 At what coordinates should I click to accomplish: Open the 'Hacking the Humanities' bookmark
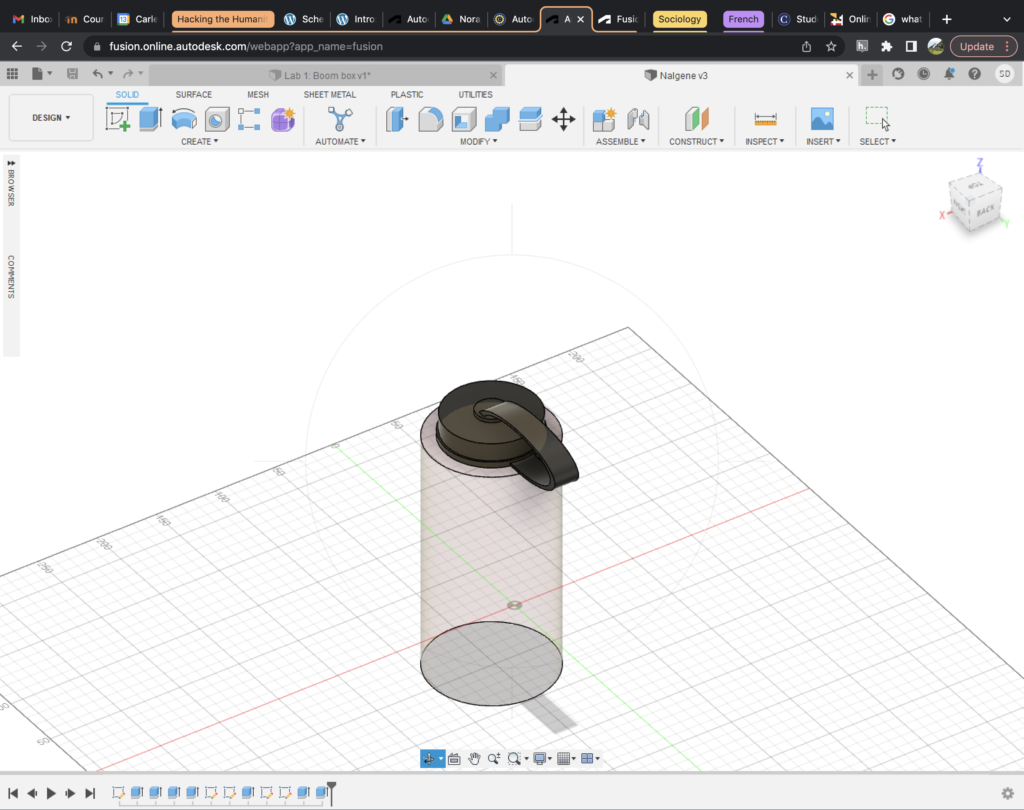pos(222,18)
